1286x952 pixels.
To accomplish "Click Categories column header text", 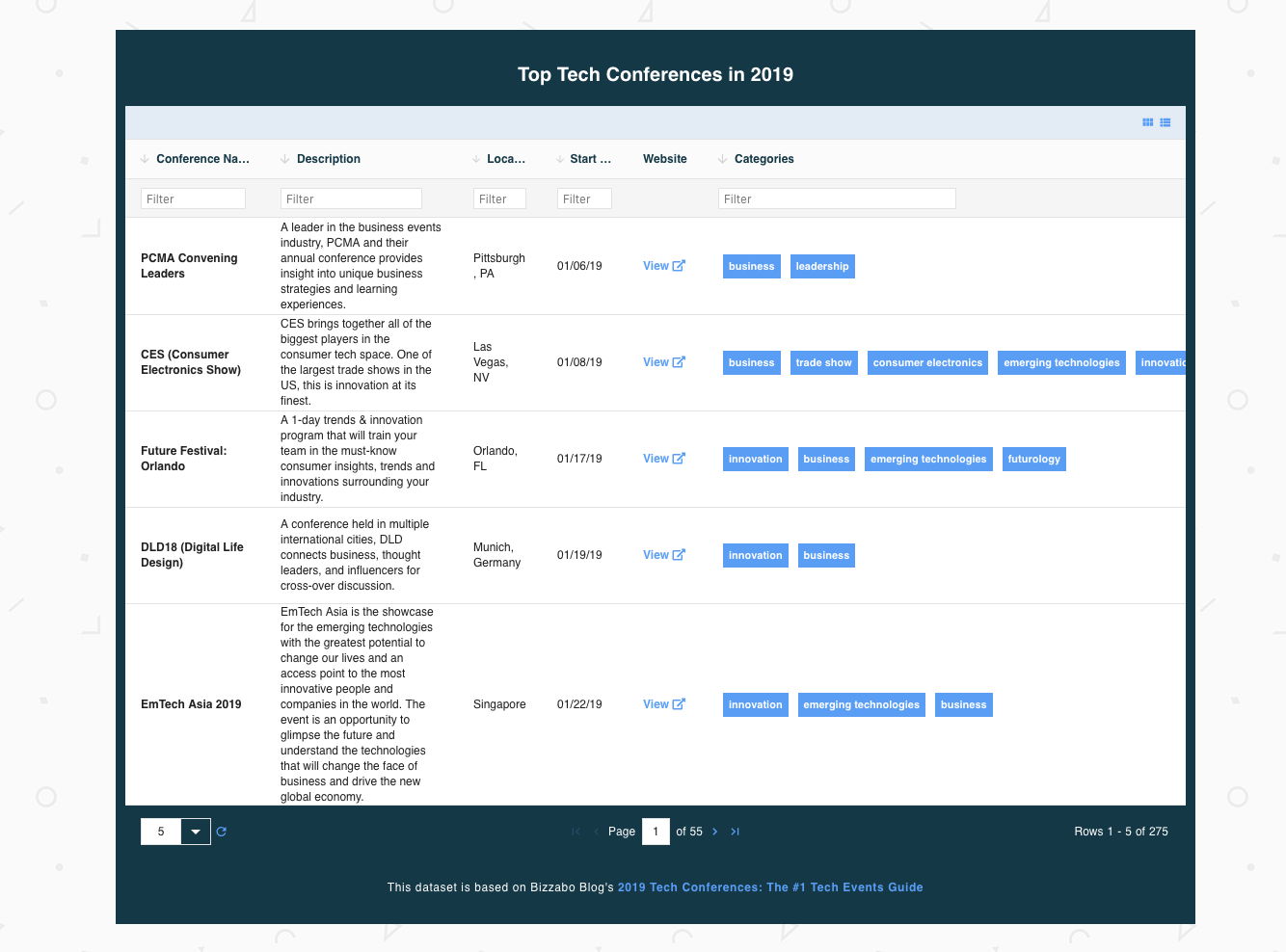I will [764, 159].
